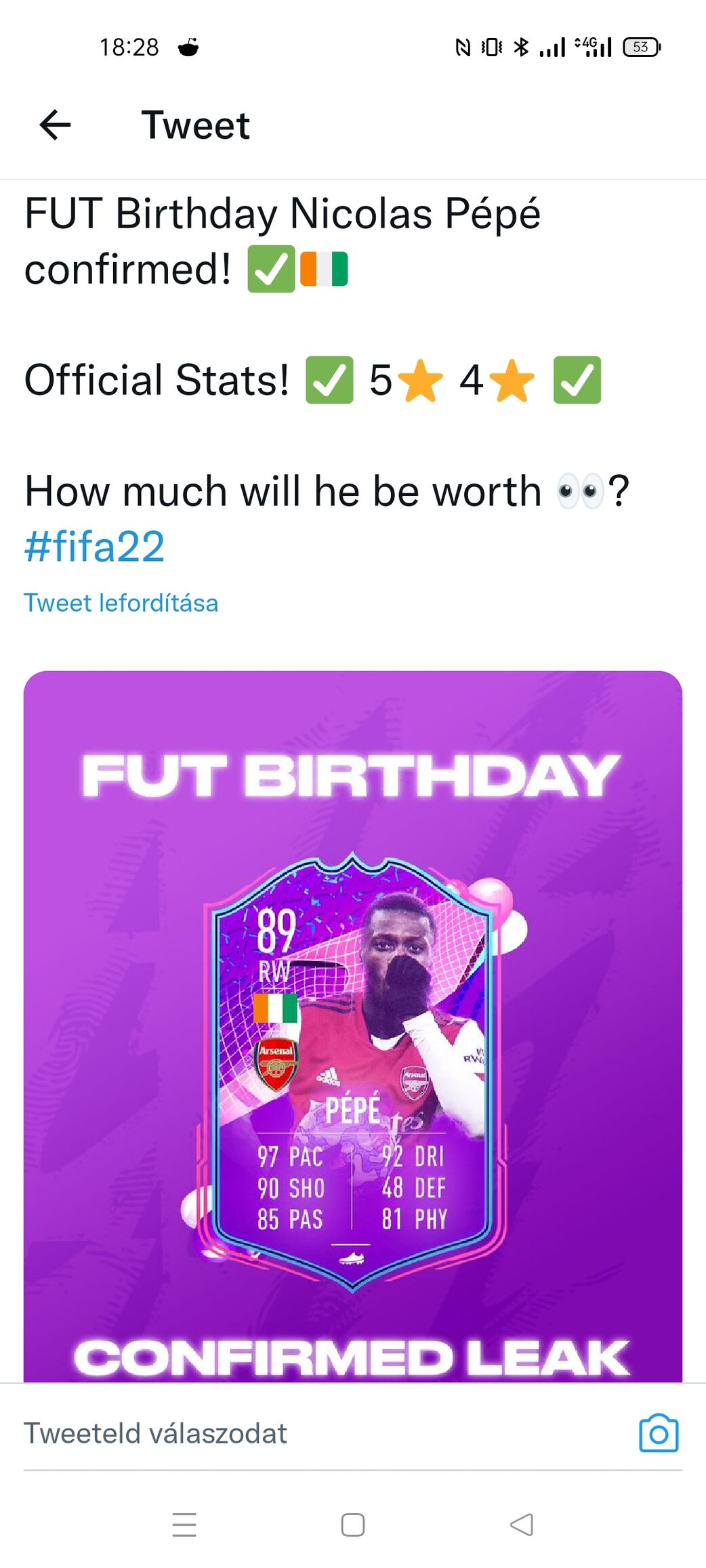This screenshot has width=706, height=1568.
Task: Tap the back arrow beside Tweet title
Action: pyautogui.click(x=56, y=125)
